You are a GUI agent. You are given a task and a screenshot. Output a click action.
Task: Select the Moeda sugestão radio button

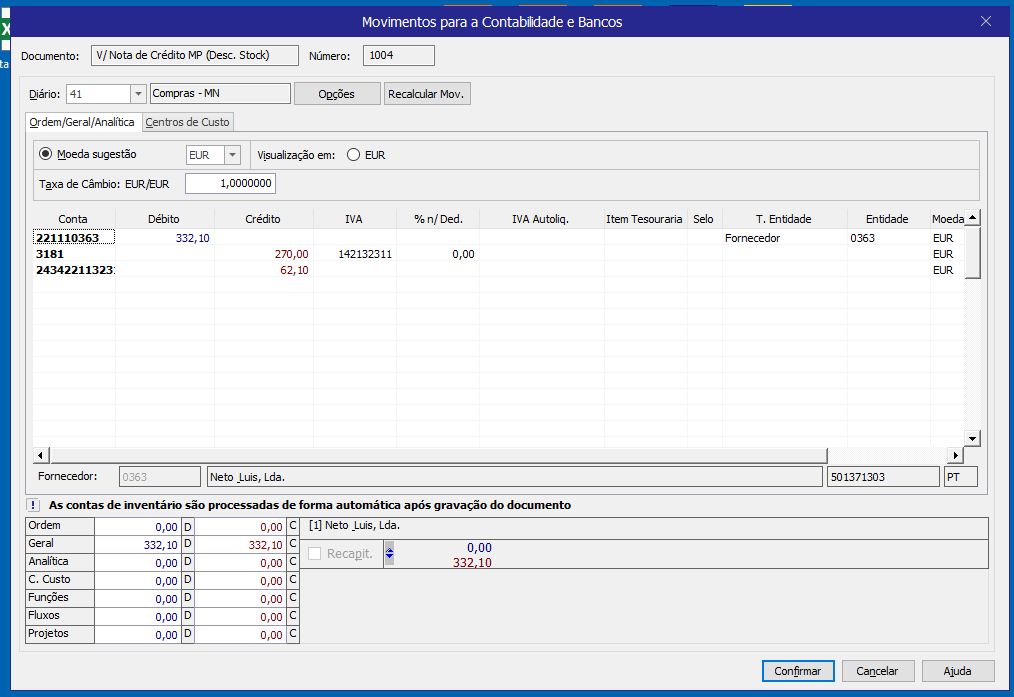(45, 155)
